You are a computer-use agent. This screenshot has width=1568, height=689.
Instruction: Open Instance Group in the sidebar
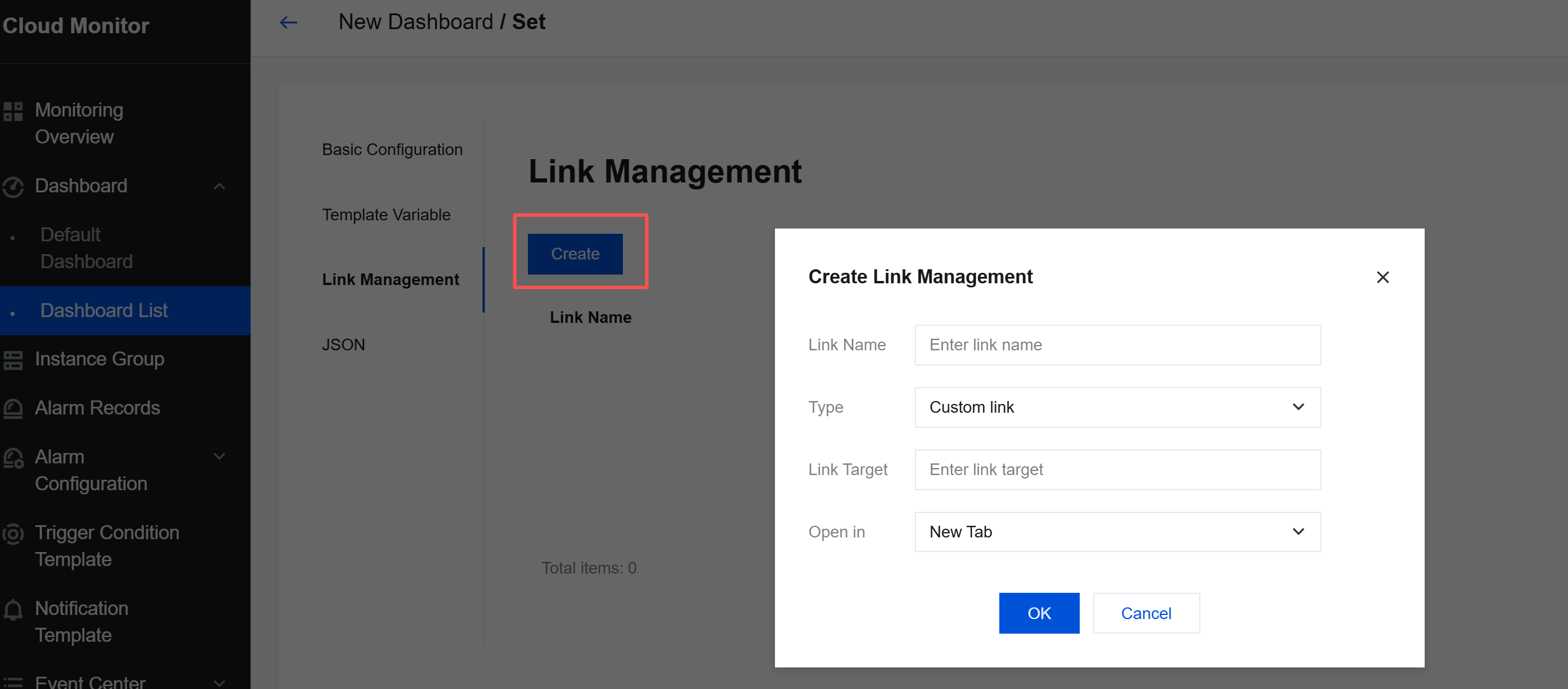tap(99, 359)
